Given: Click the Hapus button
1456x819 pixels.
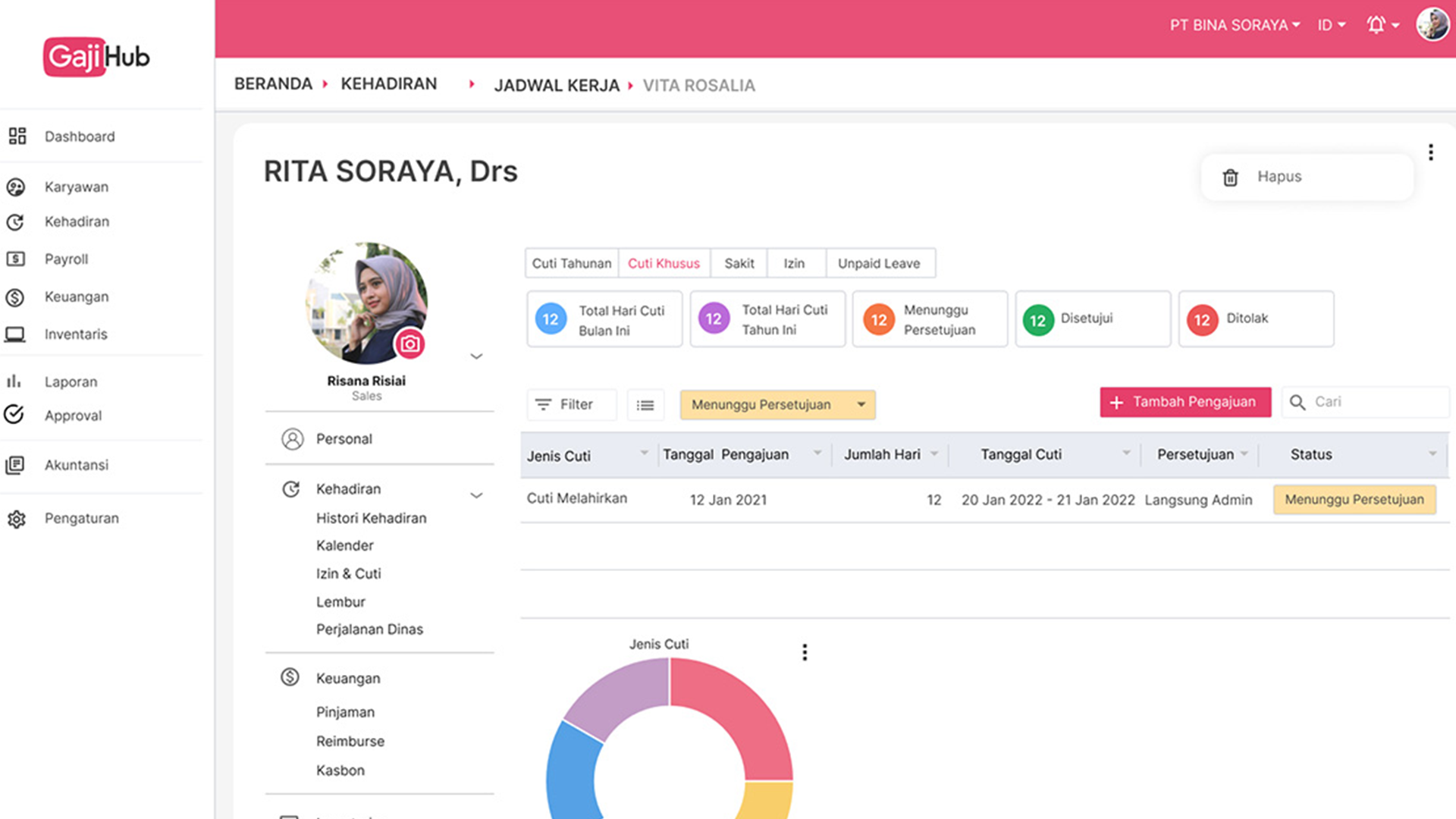Looking at the screenshot, I should click(x=1307, y=177).
